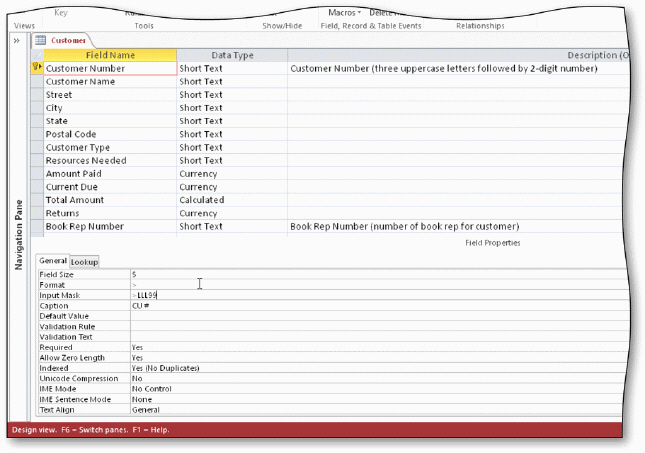Click the Unicode Compression property value No

click(137, 378)
